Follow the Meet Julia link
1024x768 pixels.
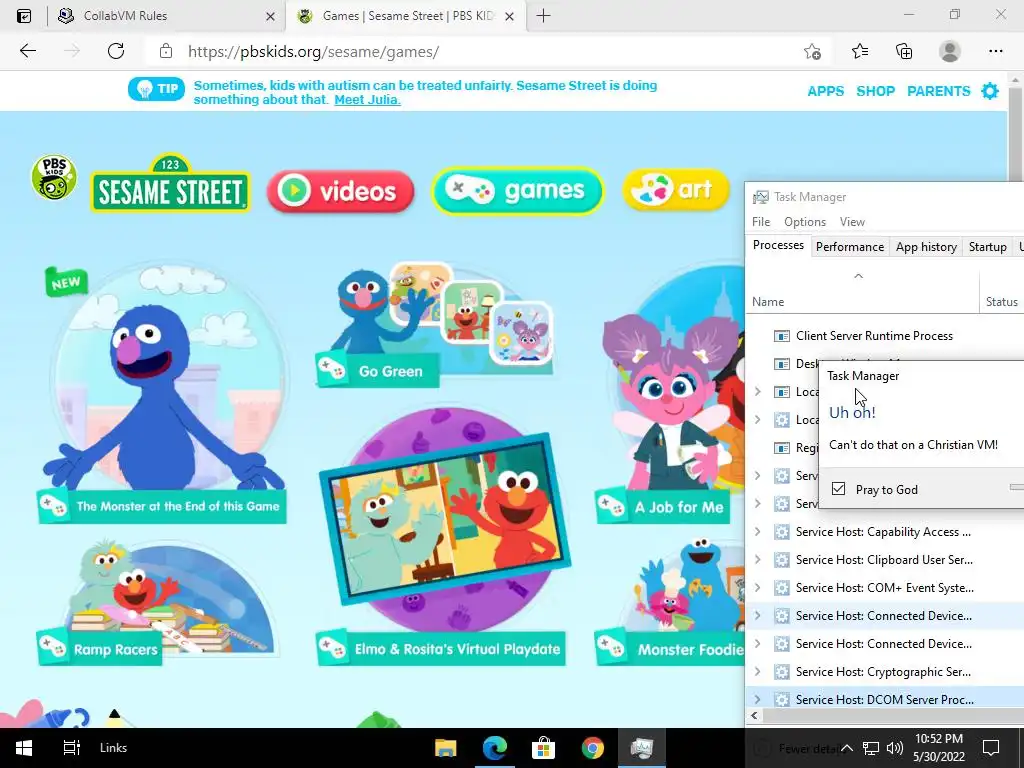[367, 100]
